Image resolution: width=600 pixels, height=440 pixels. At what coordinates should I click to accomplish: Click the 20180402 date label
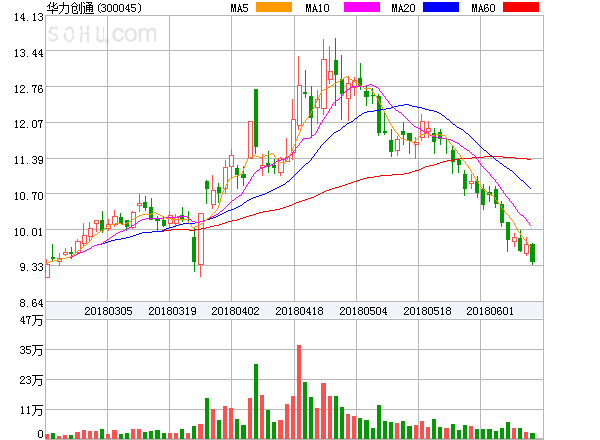(235, 311)
